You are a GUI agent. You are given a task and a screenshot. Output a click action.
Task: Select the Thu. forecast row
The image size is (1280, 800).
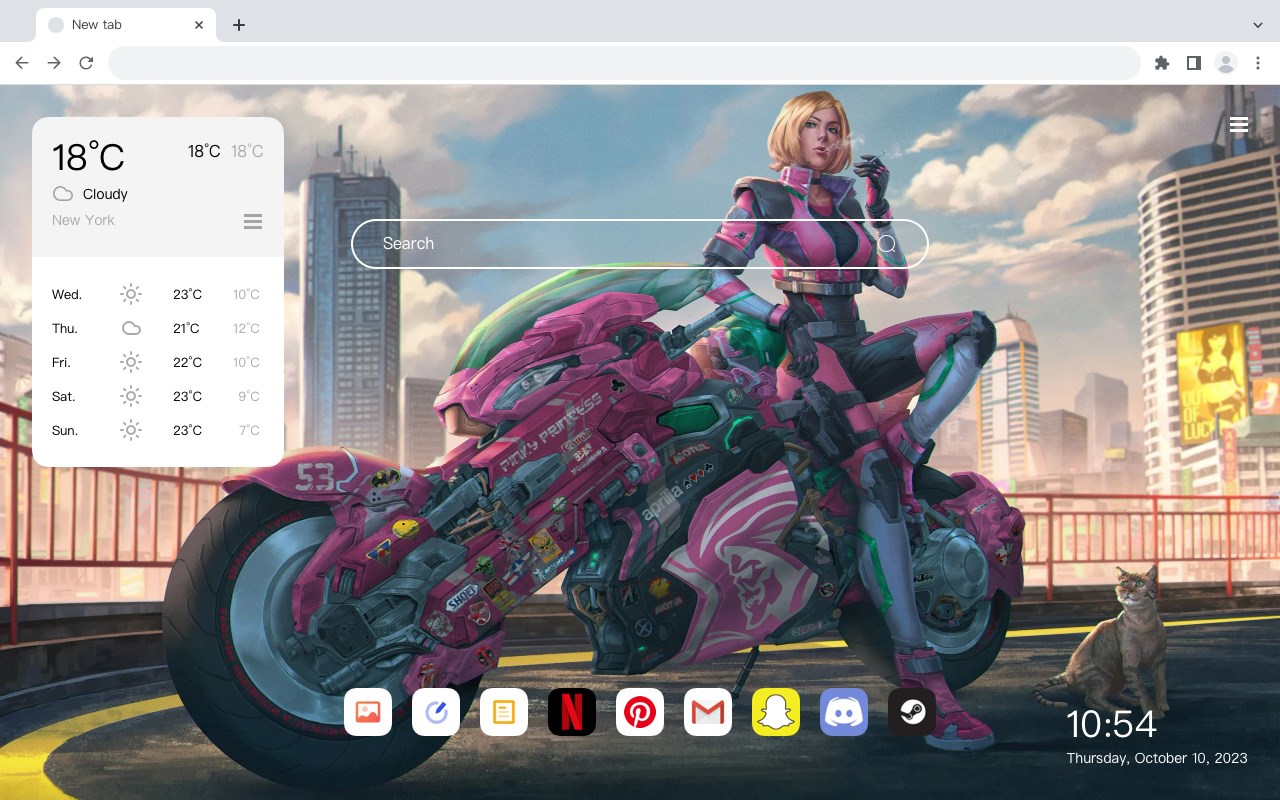click(x=157, y=328)
